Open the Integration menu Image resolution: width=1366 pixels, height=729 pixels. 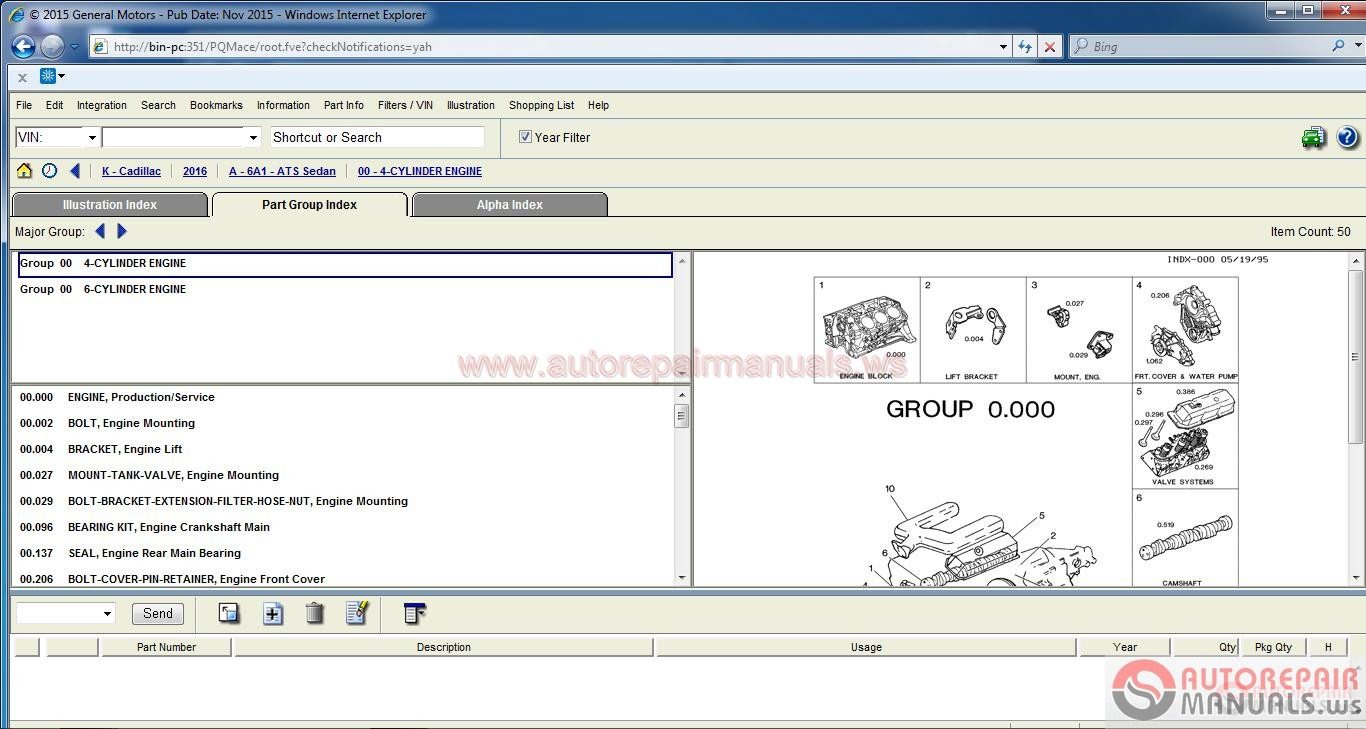click(x=102, y=105)
